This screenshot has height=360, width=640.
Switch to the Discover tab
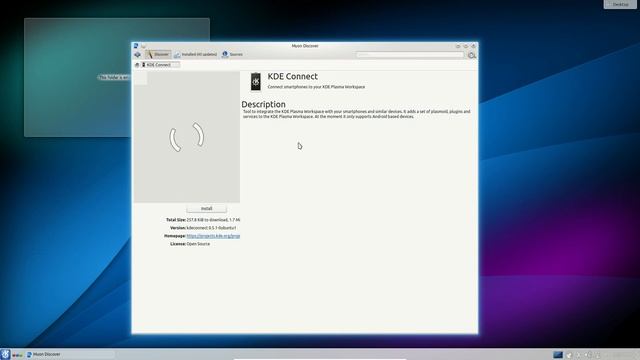coord(158,54)
